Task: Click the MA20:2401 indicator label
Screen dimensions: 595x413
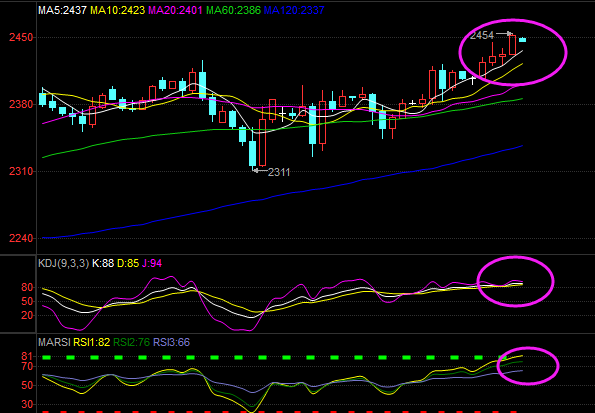Action: click(175, 10)
